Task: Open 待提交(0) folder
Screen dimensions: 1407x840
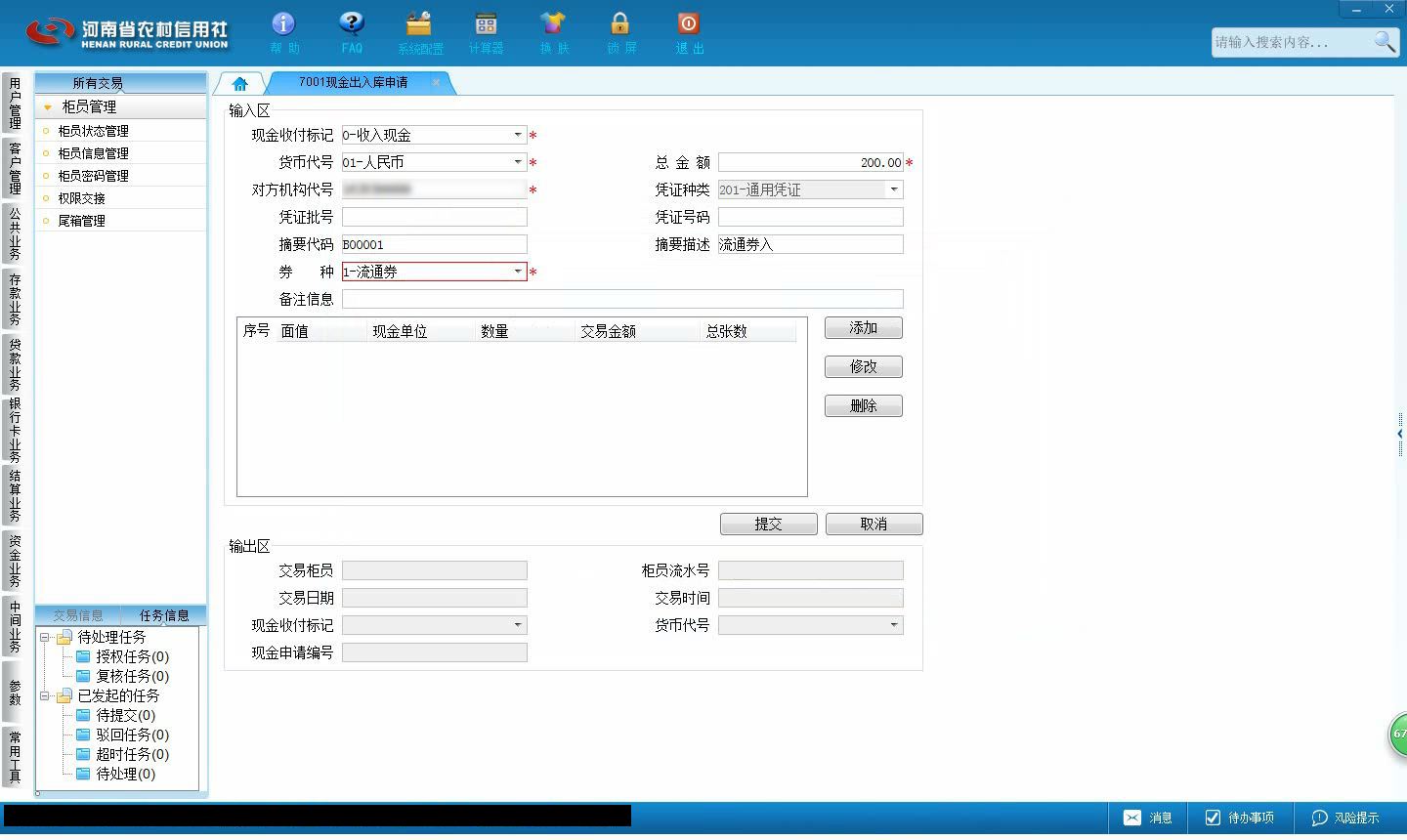Action: point(115,715)
